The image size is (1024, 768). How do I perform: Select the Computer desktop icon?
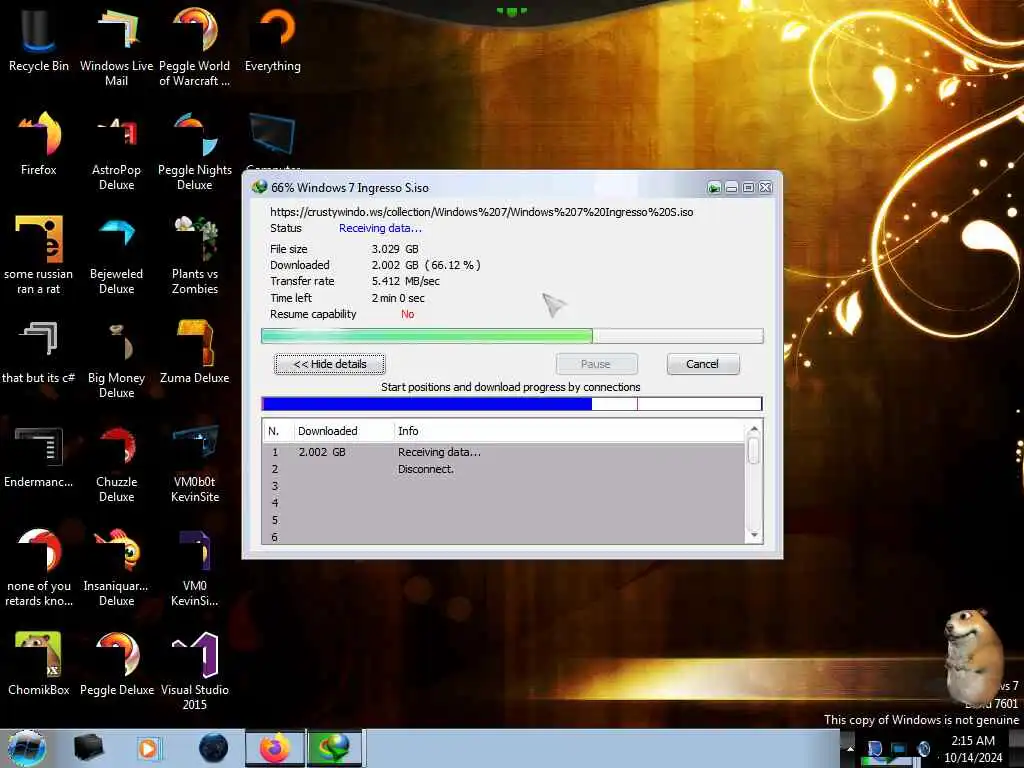[x=273, y=138]
